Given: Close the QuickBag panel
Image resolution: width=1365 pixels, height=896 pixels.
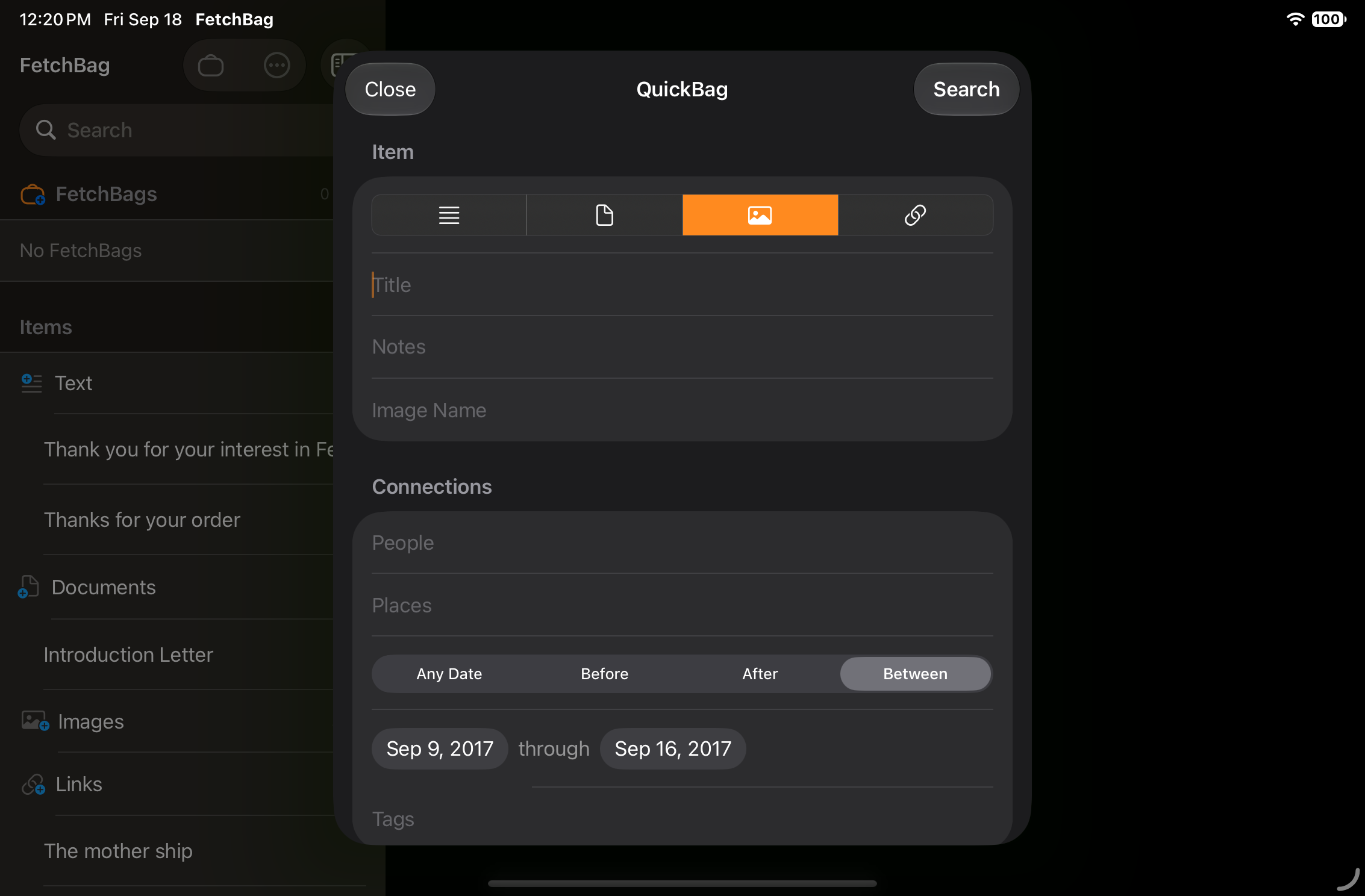Looking at the screenshot, I should pyautogui.click(x=390, y=89).
